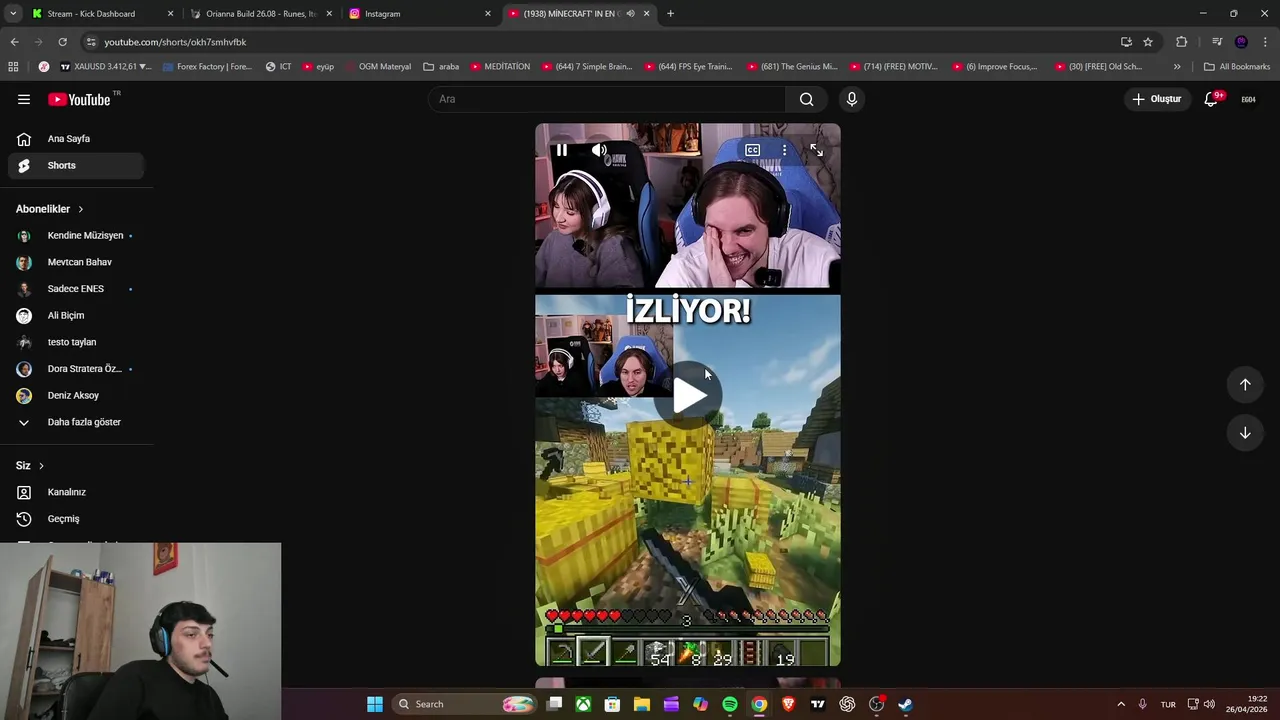Select Shorts in the sidebar
The image size is (1280, 720).
[x=76, y=165]
